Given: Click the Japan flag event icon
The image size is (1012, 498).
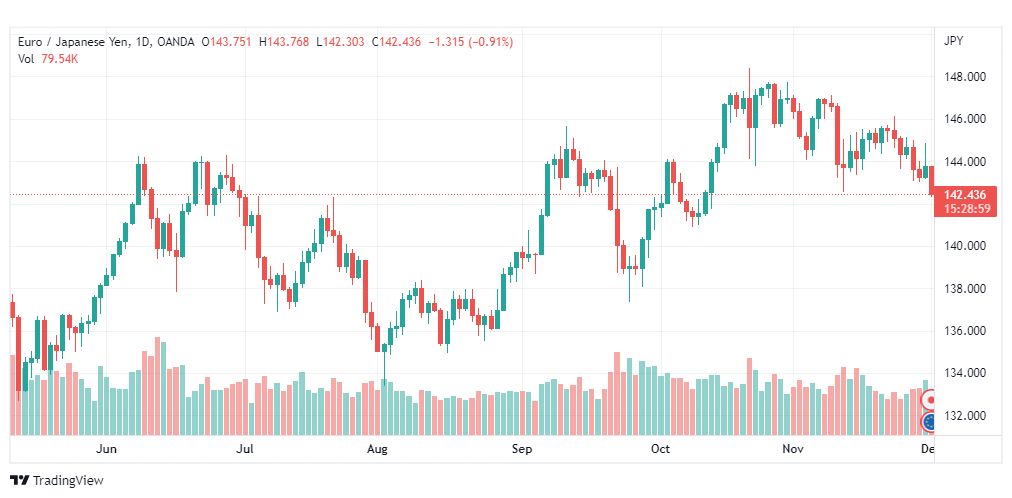Looking at the screenshot, I should click(x=929, y=400).
